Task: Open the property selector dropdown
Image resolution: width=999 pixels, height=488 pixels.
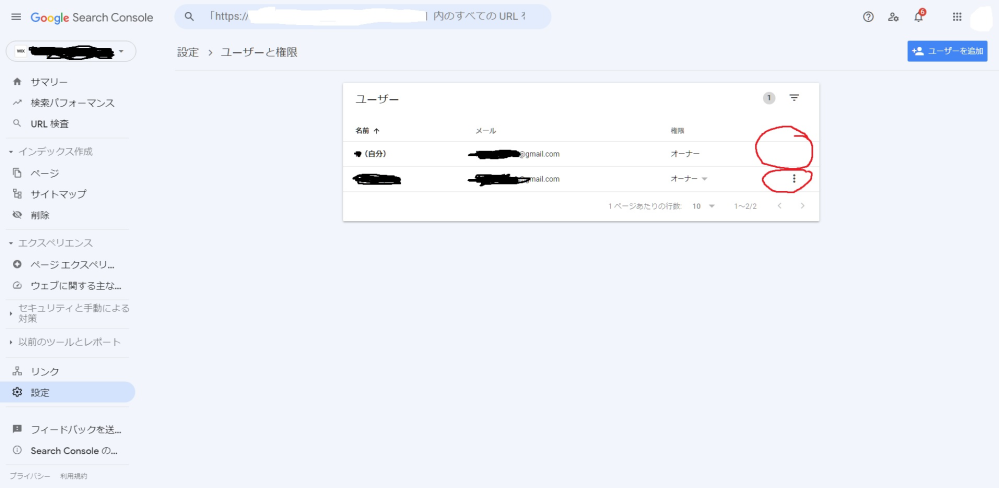Action: (71, 51)
